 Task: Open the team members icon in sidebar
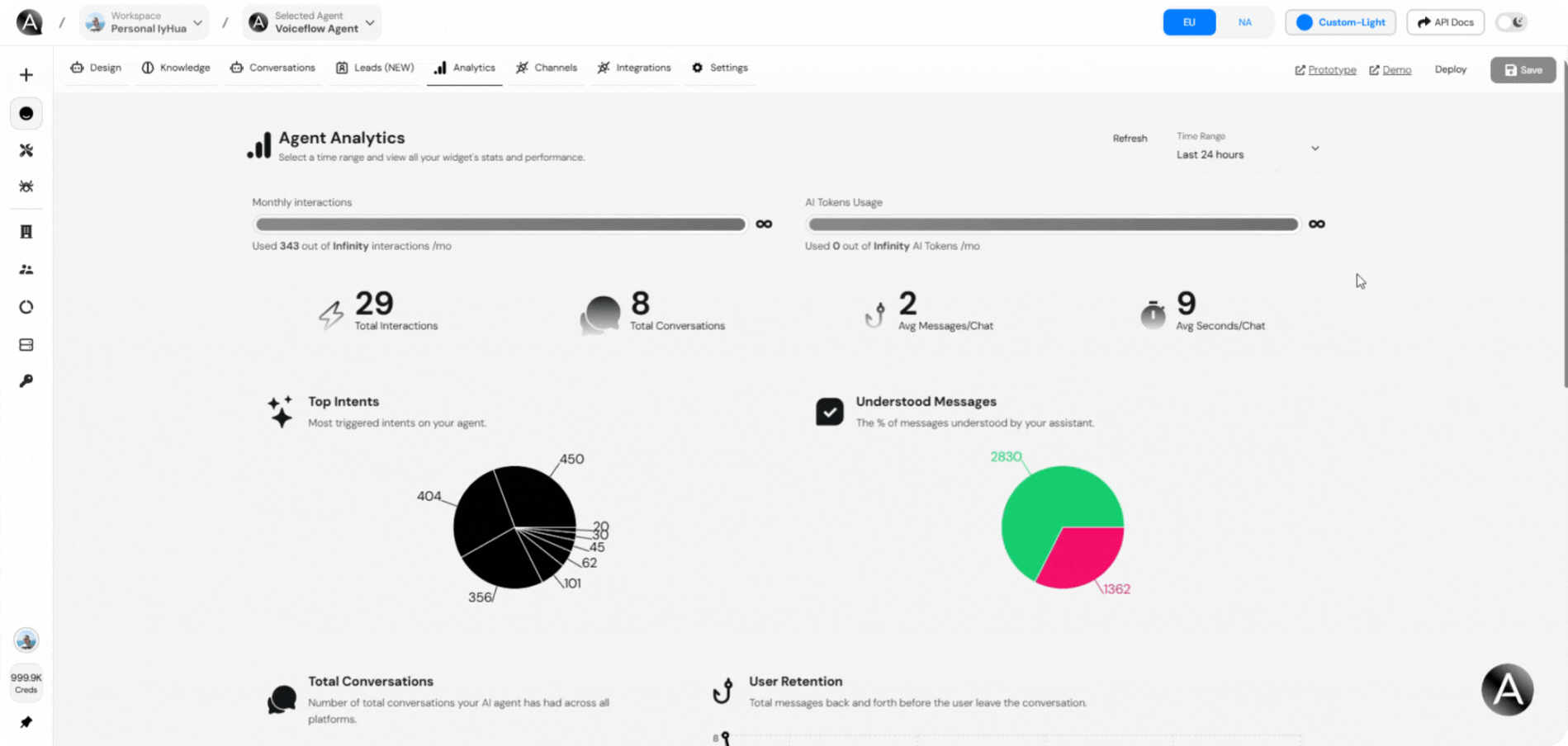[26, 269]
